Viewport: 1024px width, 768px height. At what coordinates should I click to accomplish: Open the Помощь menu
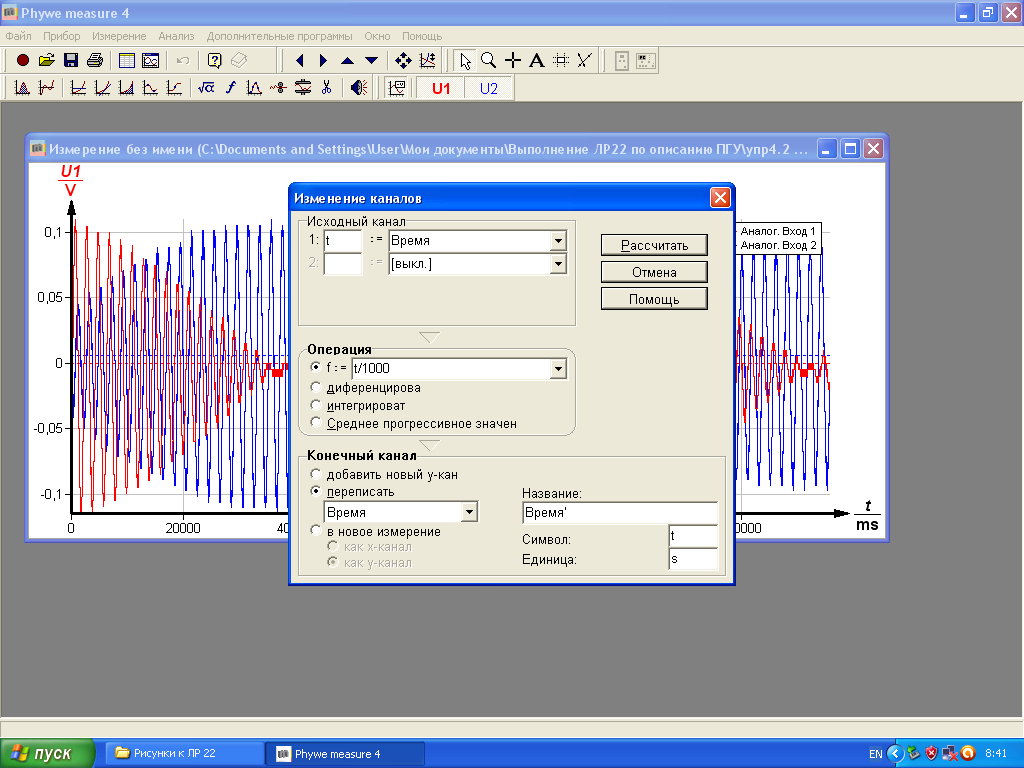422,37
